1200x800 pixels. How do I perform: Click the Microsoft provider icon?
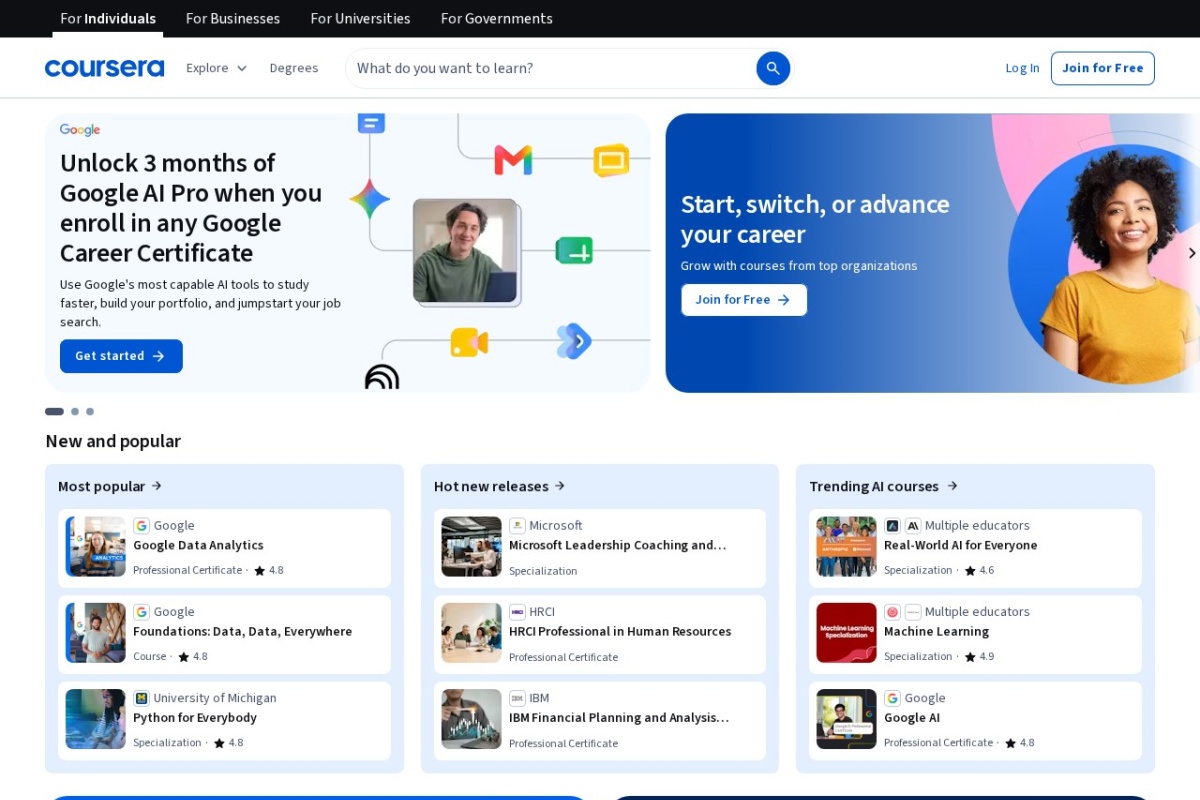tap(517, 526)
